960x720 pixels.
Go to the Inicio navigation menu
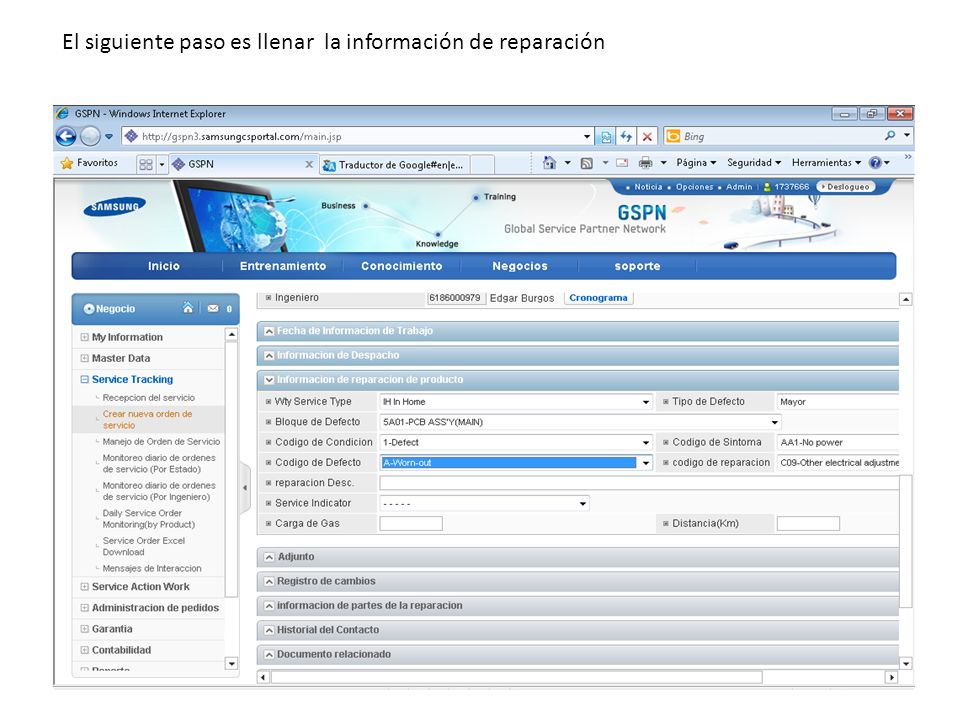point(163,266)
